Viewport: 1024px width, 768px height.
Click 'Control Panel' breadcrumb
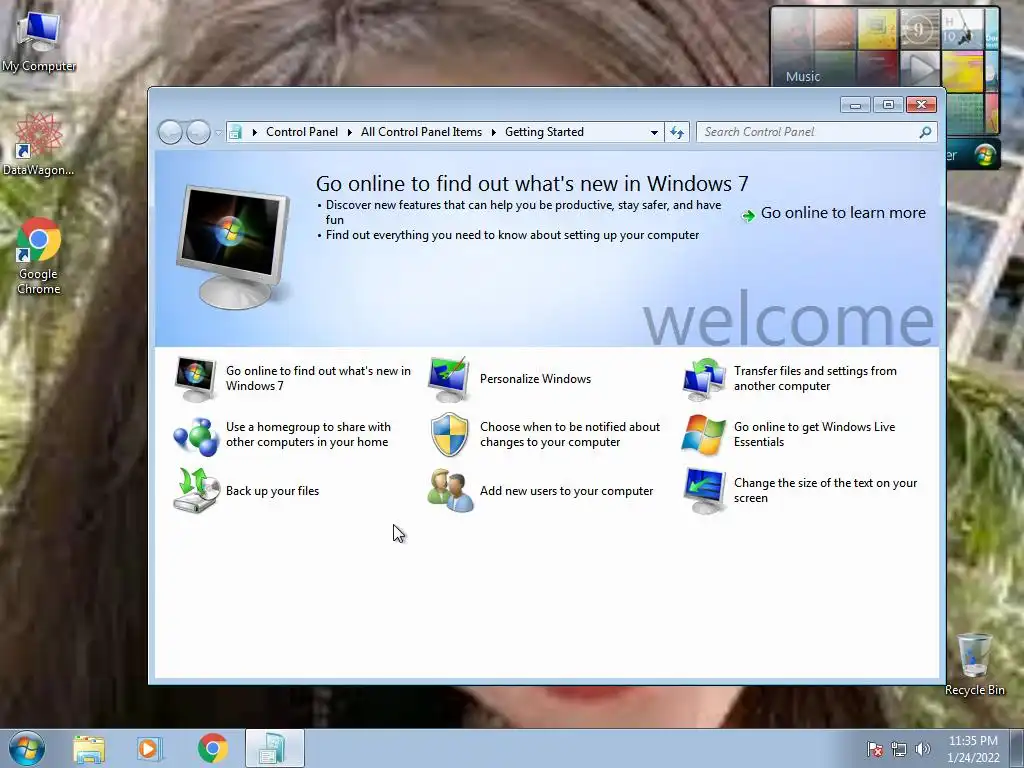point(302,132)
